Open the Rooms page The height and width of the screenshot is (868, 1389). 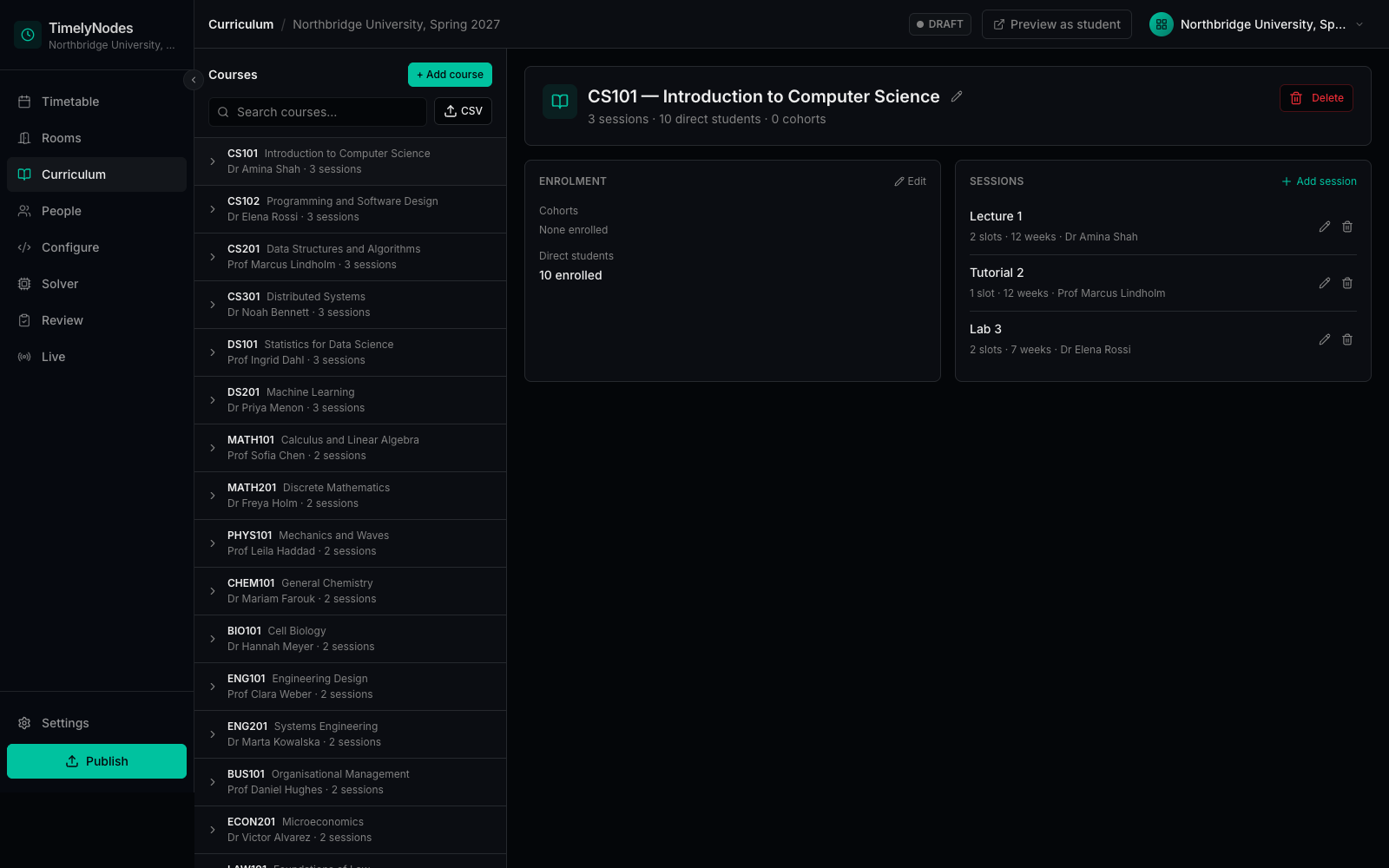pyautogui.click(x=96, y=138)
